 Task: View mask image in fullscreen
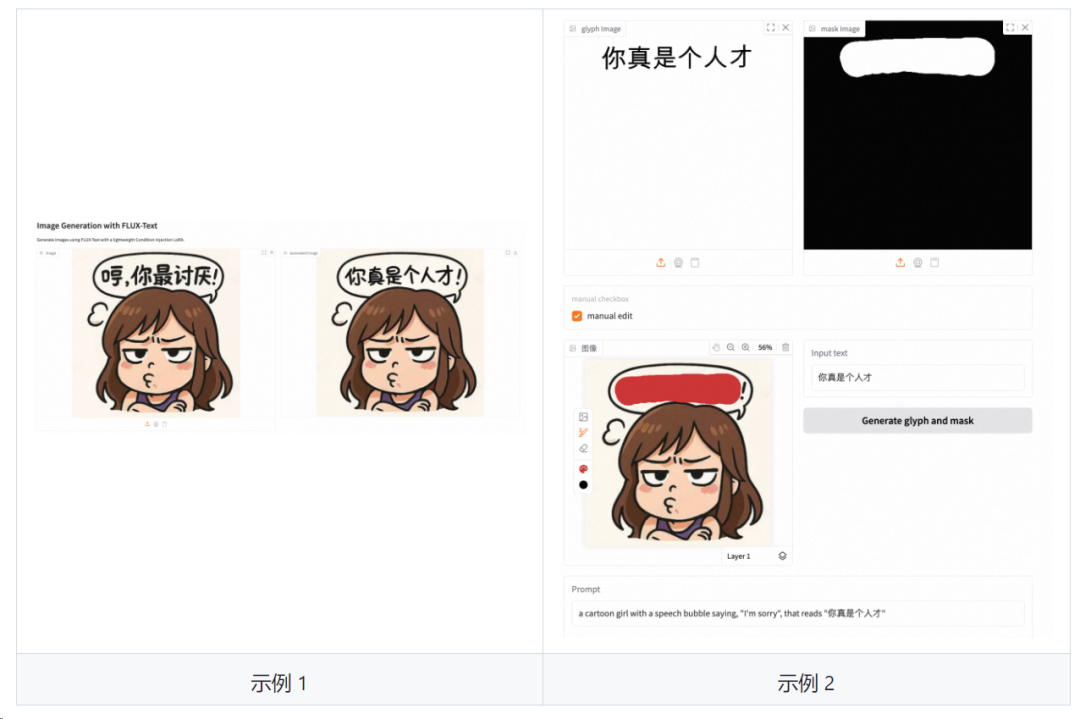1010,28
